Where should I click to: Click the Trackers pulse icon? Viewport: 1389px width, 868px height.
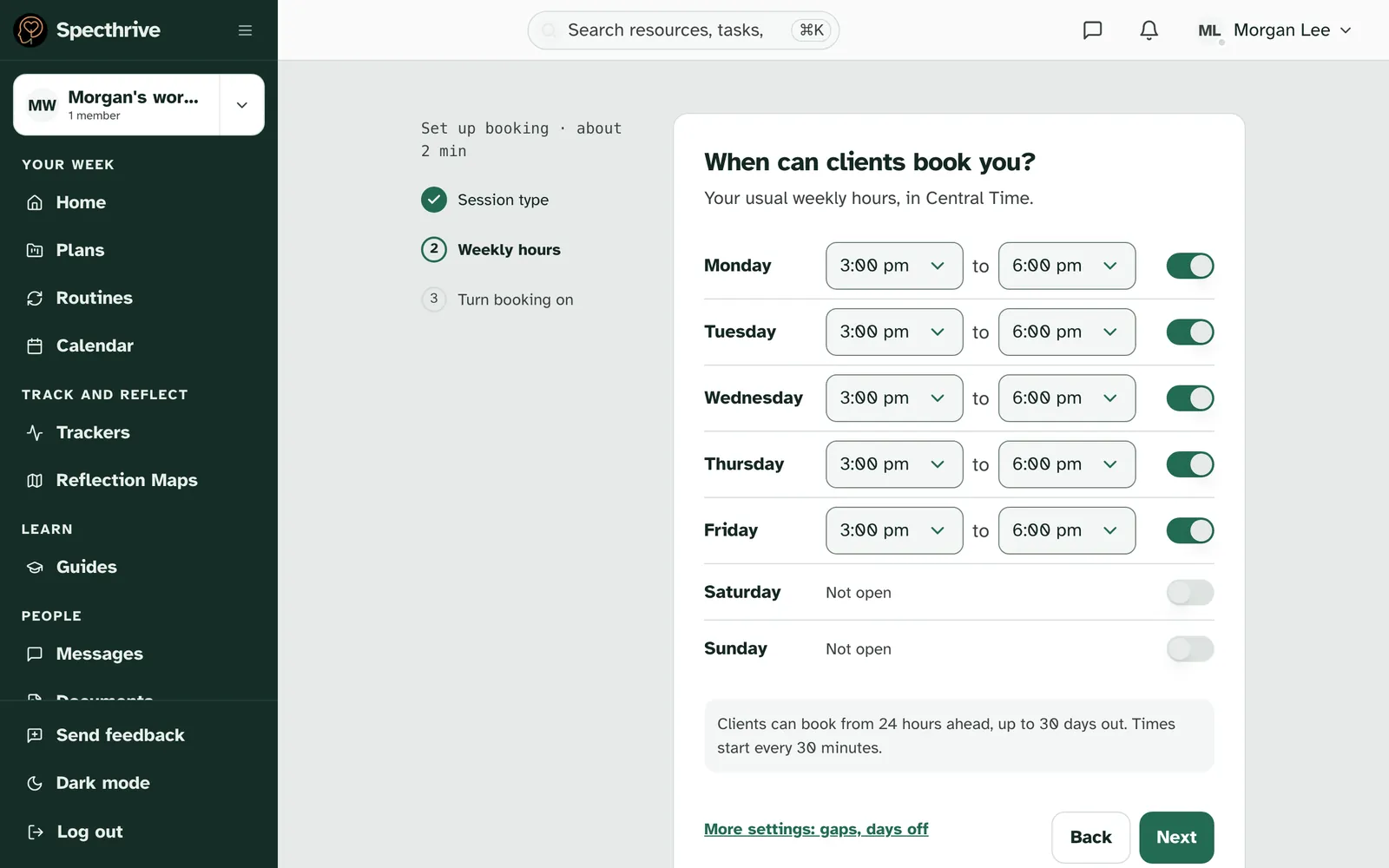(35, 432)
